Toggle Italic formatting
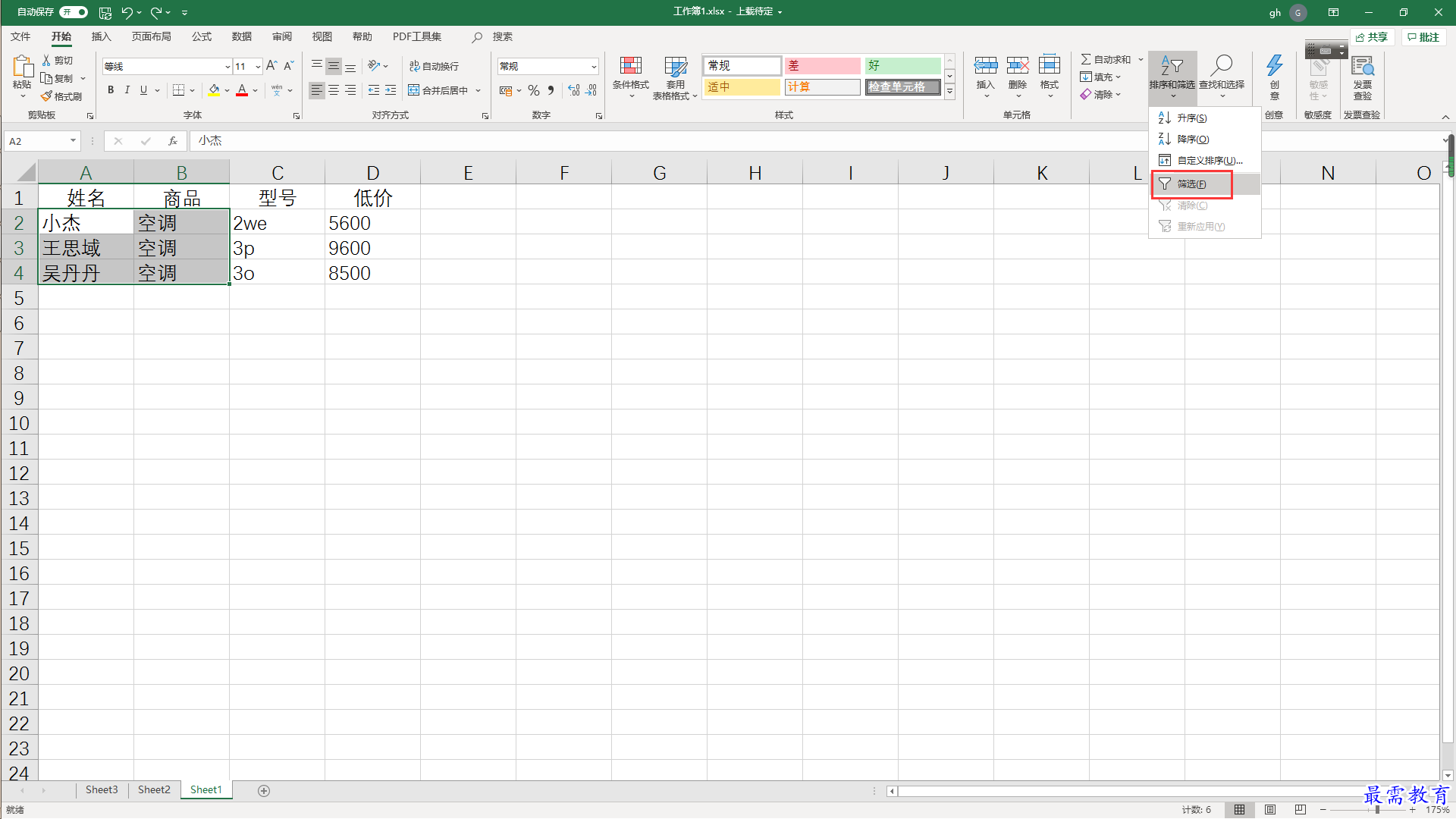Viewport: 1456px width, 819px height. (127, 90)
